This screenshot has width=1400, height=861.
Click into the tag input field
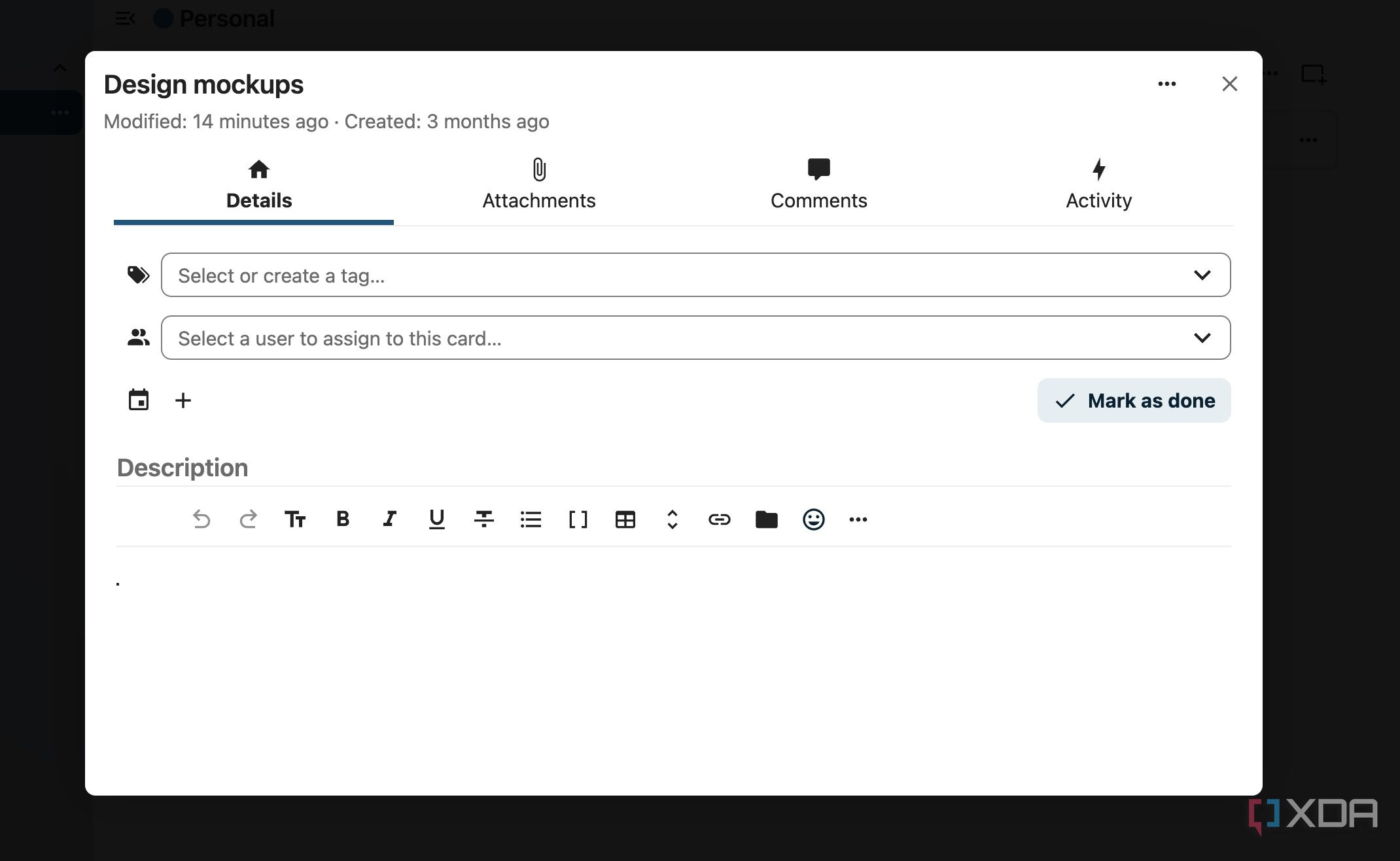[696, 275]
